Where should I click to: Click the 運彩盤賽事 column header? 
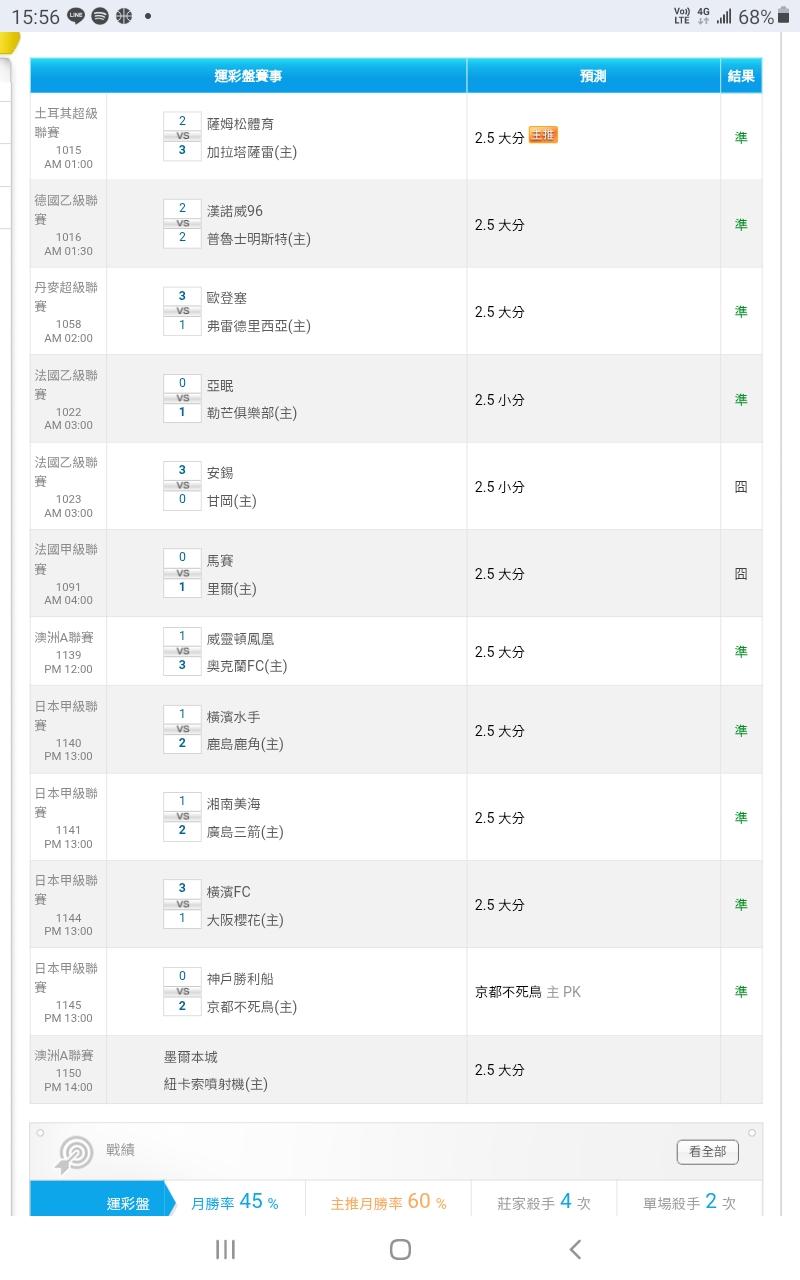click(248, 76)
